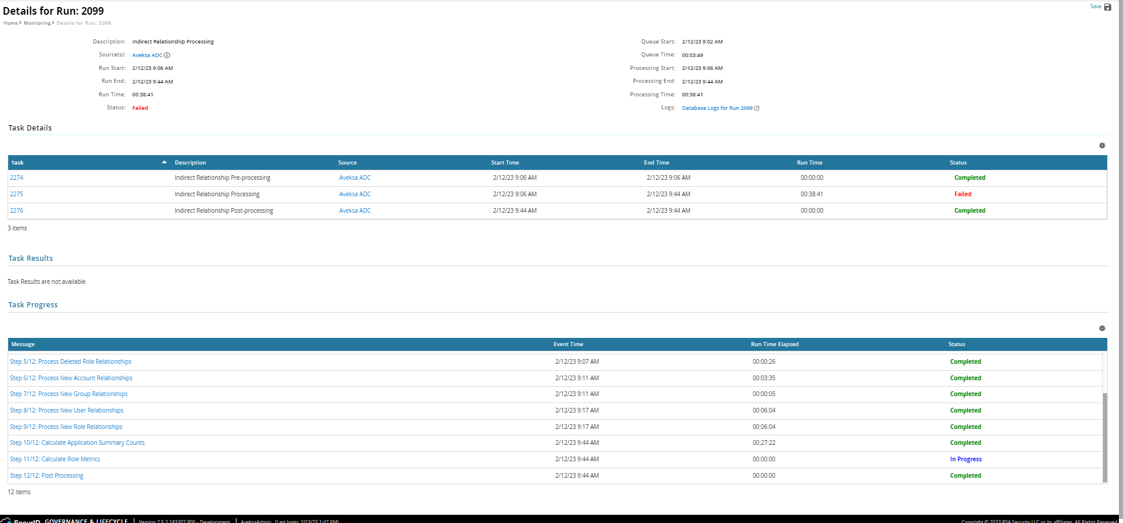Open Step 11/12: Calculate Role Metrics
Image resolution: width=1123 pixels, height=523 pixels.
click(x=55, y=459)
